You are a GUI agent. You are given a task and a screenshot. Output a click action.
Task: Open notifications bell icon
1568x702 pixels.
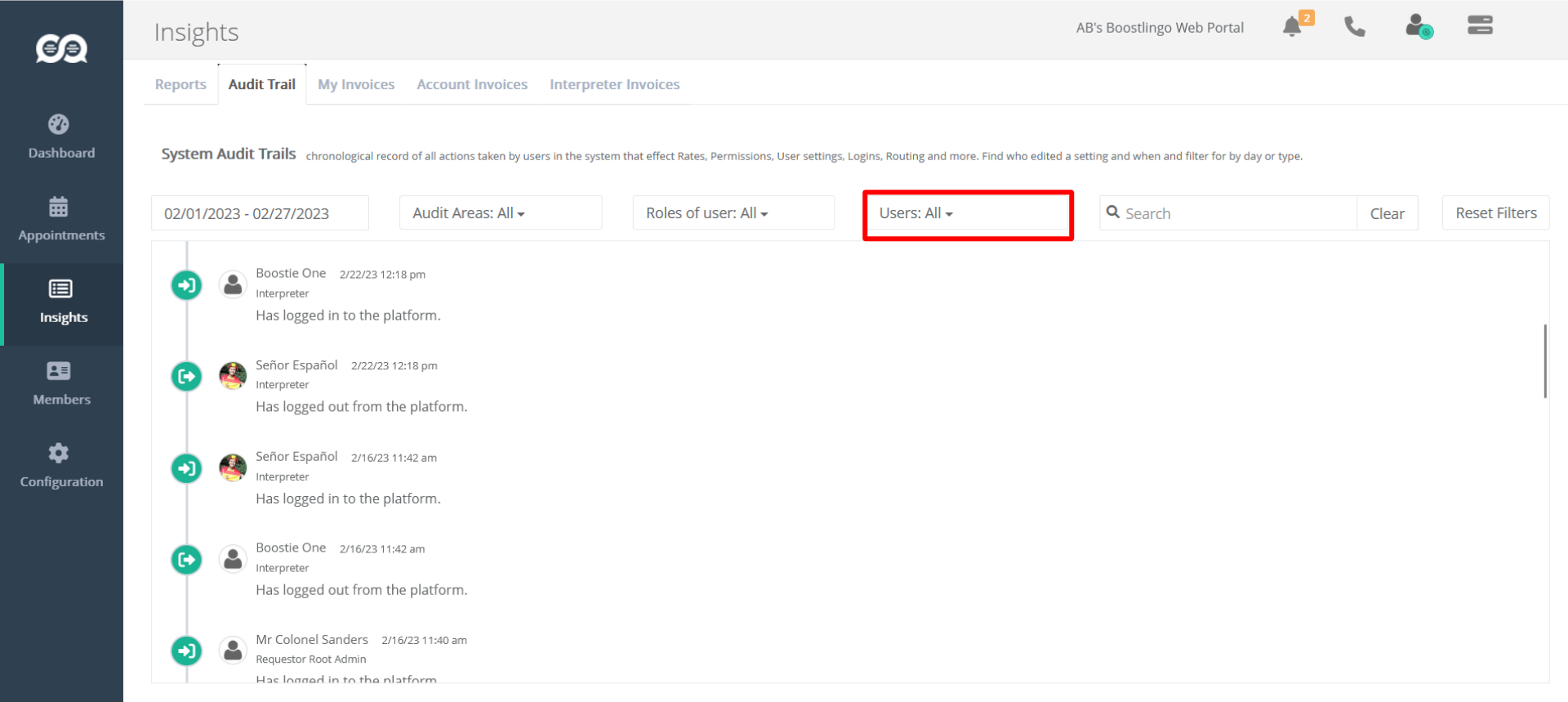pyautogui.click(x=1292, y=27)
